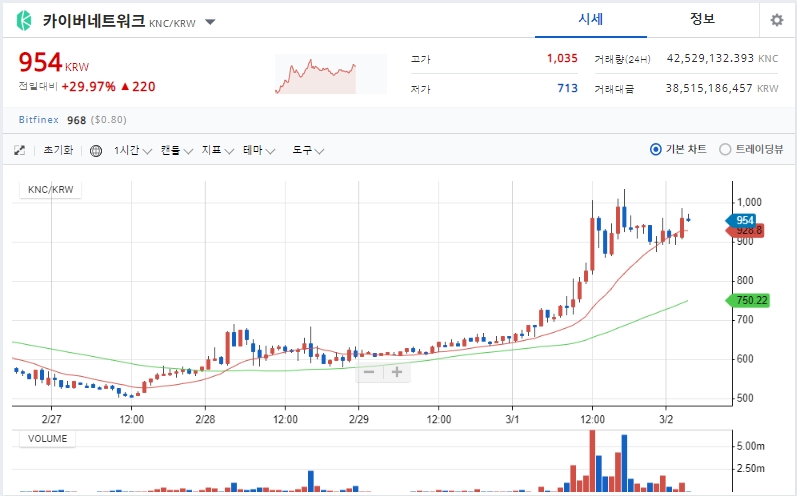The width and height of the screenshot is (797, 496).
Task: Select the 트레이딩뷰 radio button
Action: [x=725, y=149]
